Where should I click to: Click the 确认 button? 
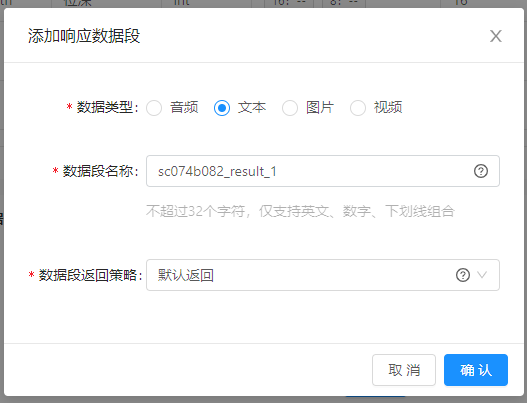point(476,370)
